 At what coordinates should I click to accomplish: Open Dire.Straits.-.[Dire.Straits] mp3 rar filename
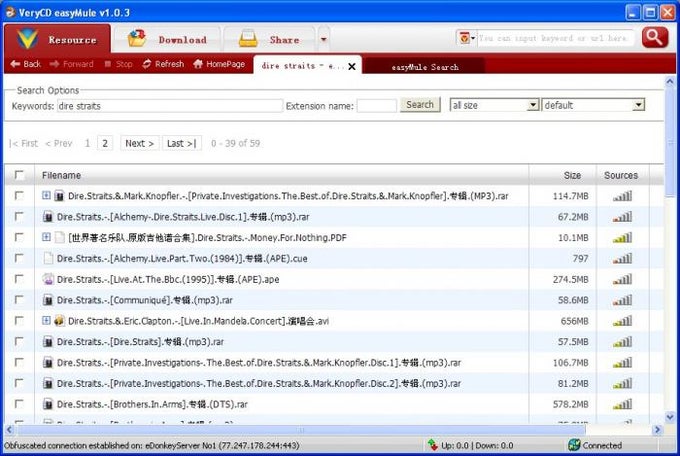(140, 342)
